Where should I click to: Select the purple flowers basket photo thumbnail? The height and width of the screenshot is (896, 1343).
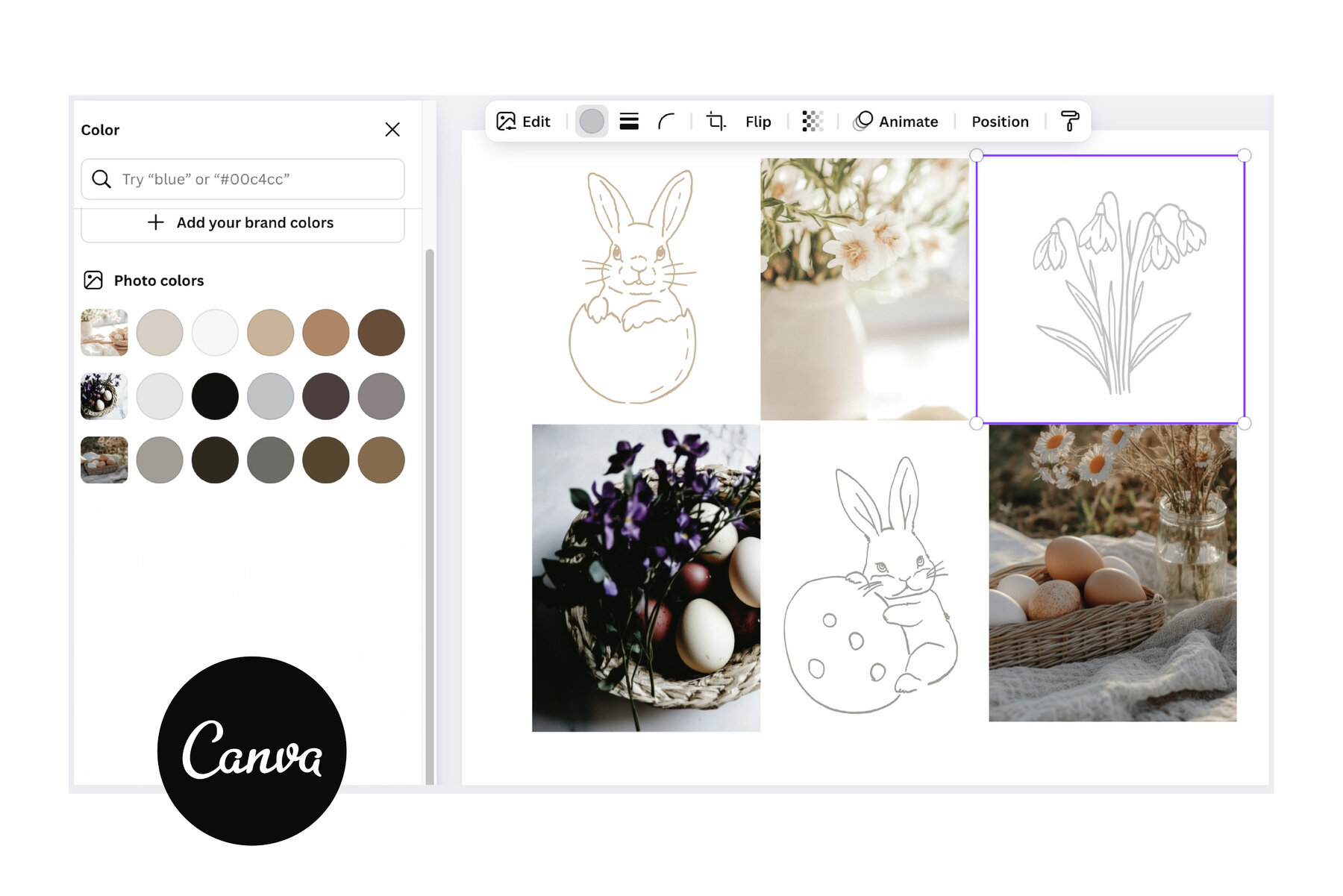click(104, 396)
